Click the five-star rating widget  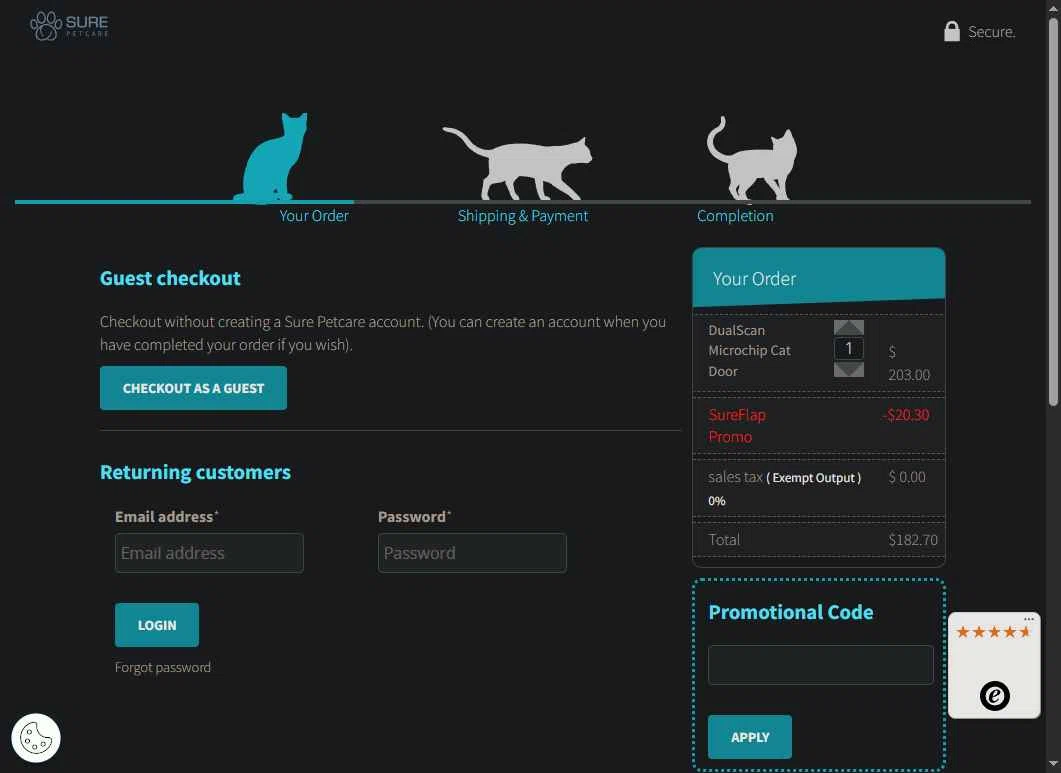click(993, 632)
